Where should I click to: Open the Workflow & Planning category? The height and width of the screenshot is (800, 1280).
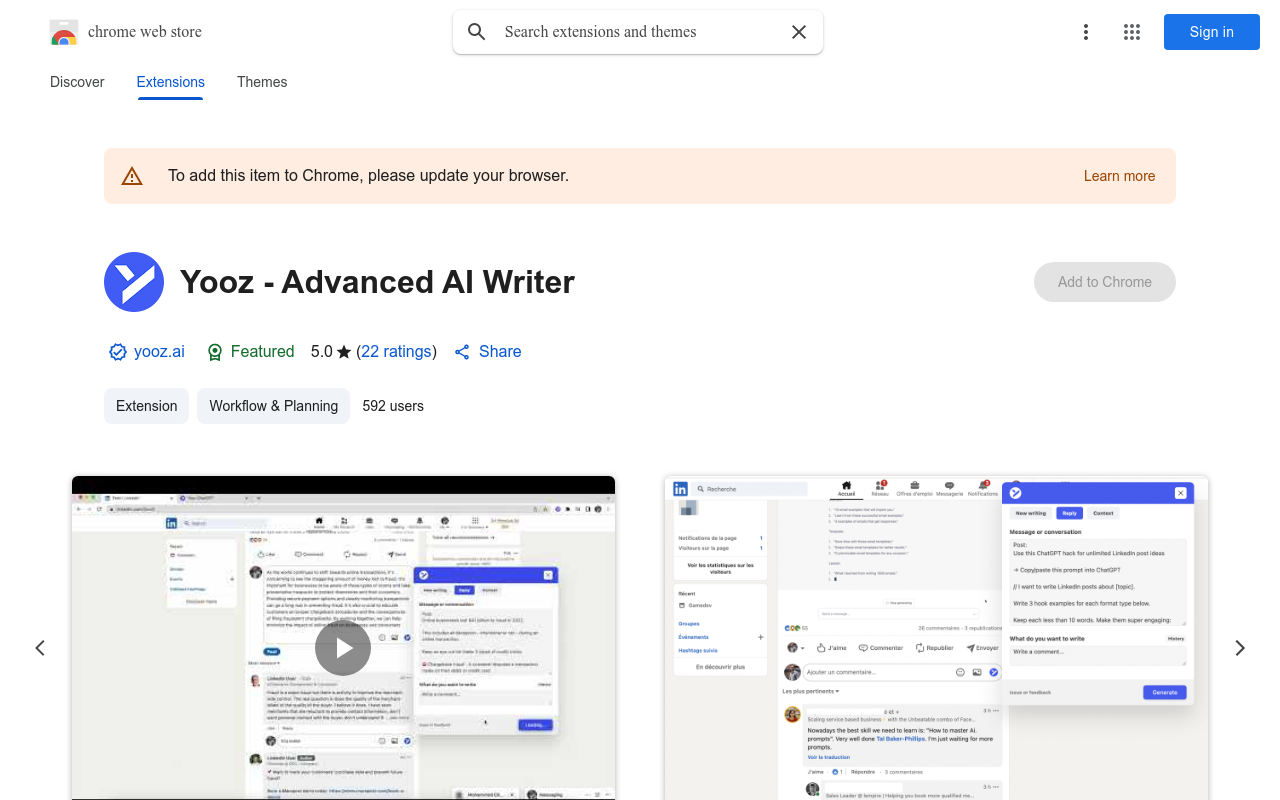[273, 406]
